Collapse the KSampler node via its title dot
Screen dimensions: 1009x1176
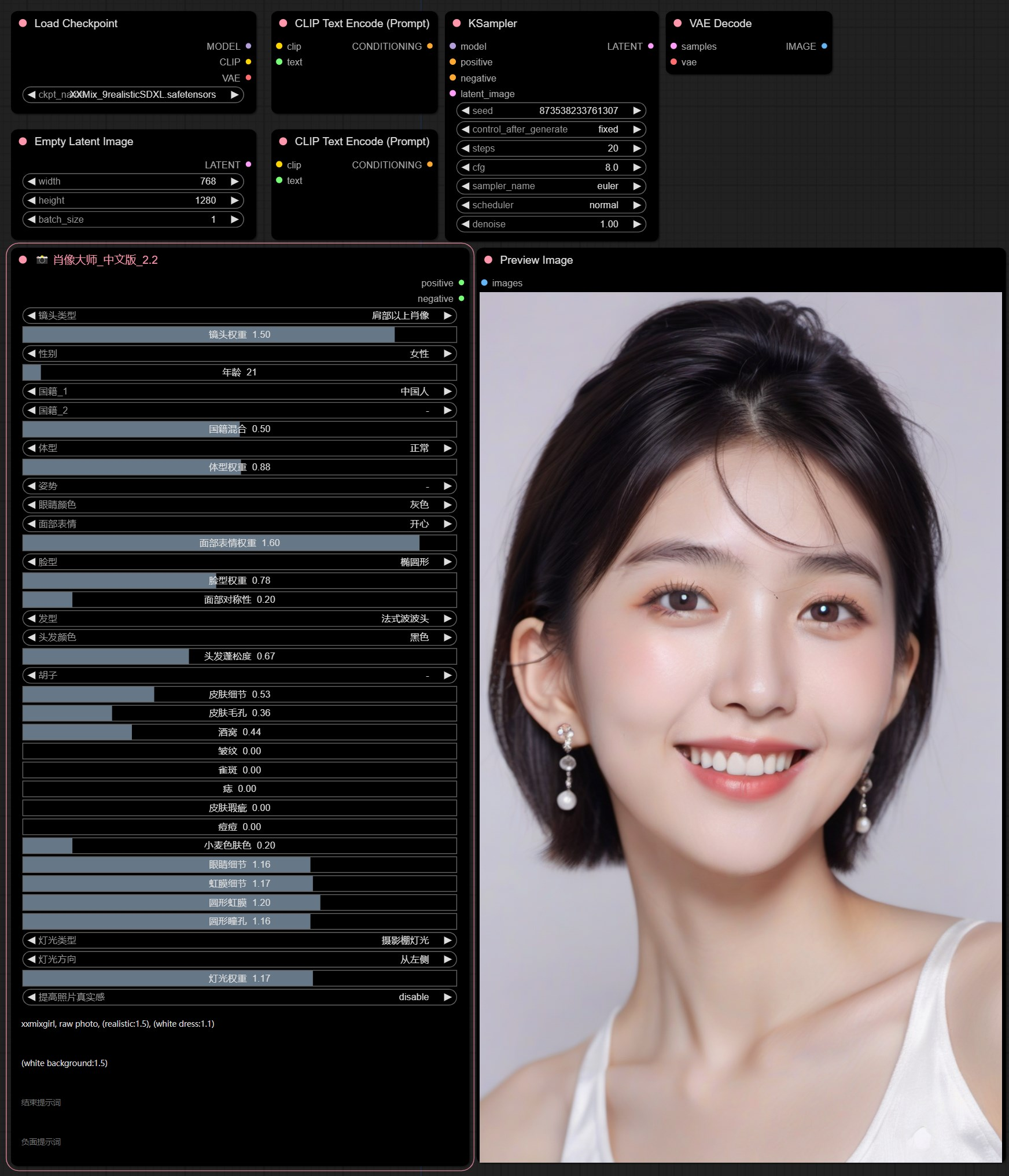456,23
